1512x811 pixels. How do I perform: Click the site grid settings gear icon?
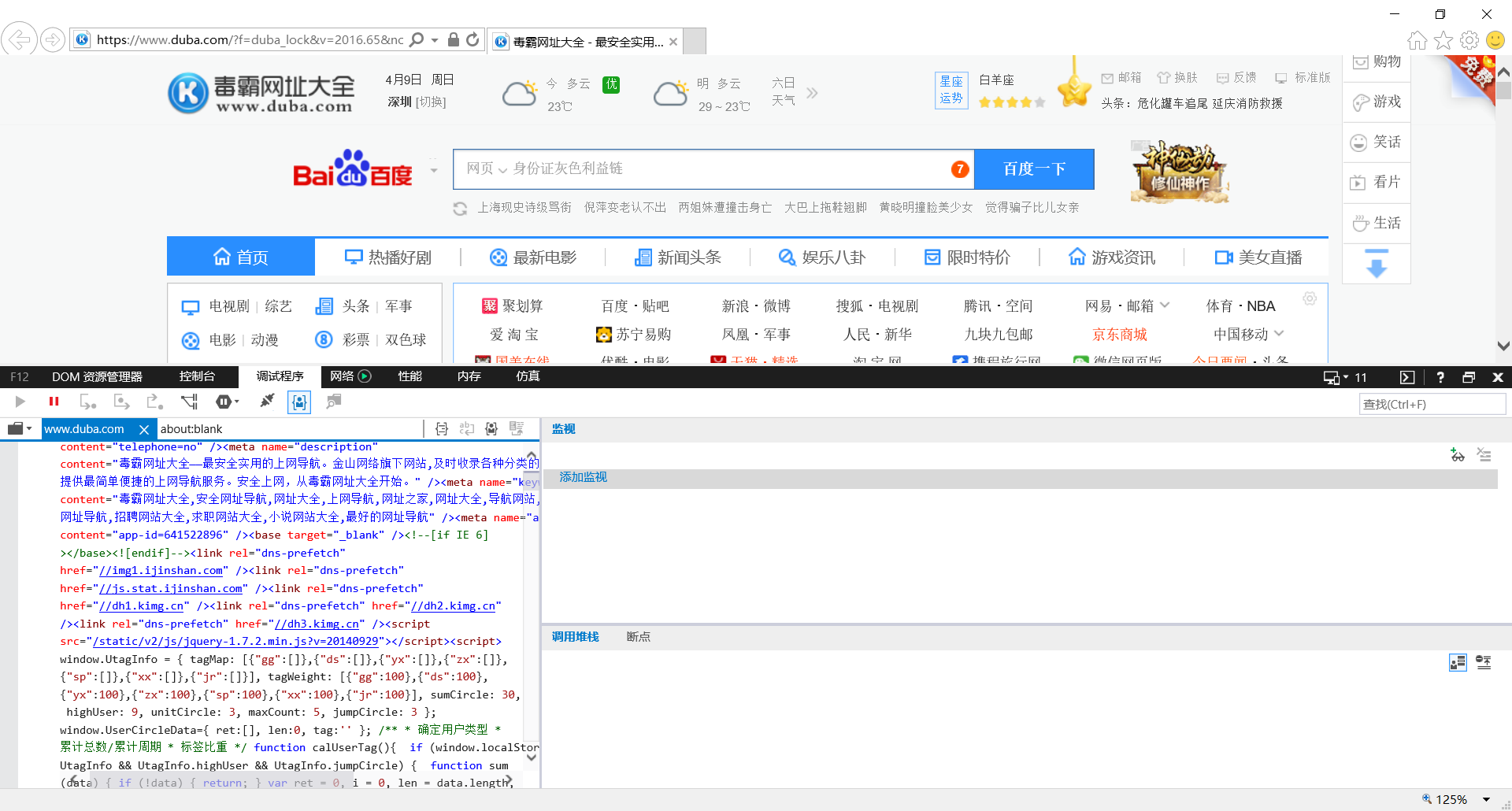point(1310,298)
